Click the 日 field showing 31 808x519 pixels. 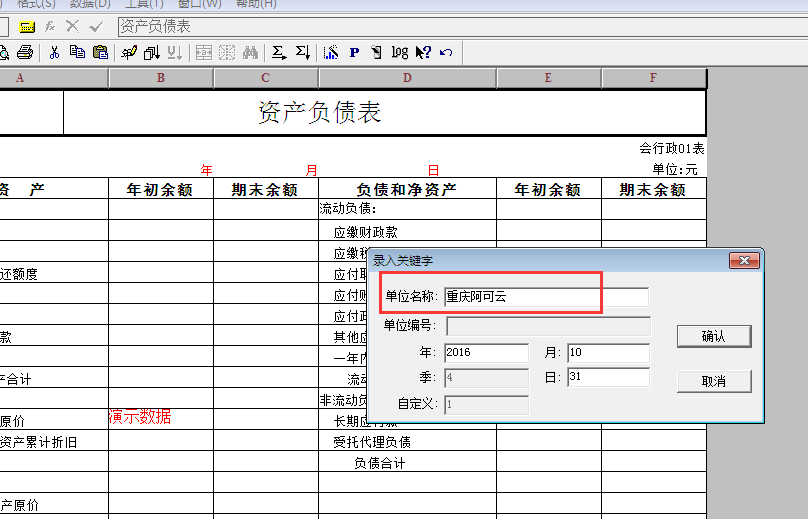click(608, 377)
